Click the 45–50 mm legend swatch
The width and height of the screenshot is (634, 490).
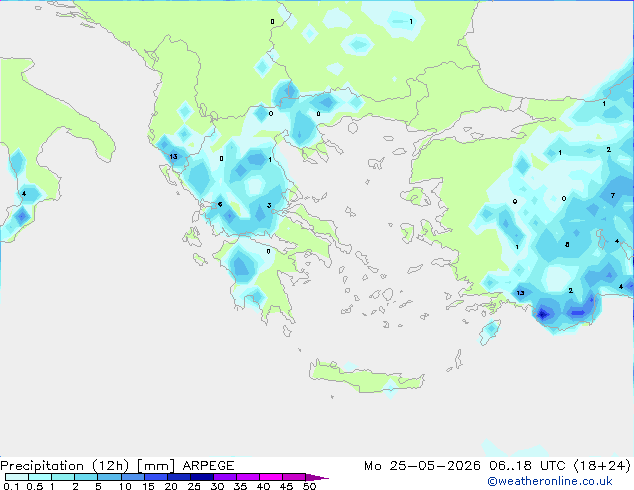(294, 477)
